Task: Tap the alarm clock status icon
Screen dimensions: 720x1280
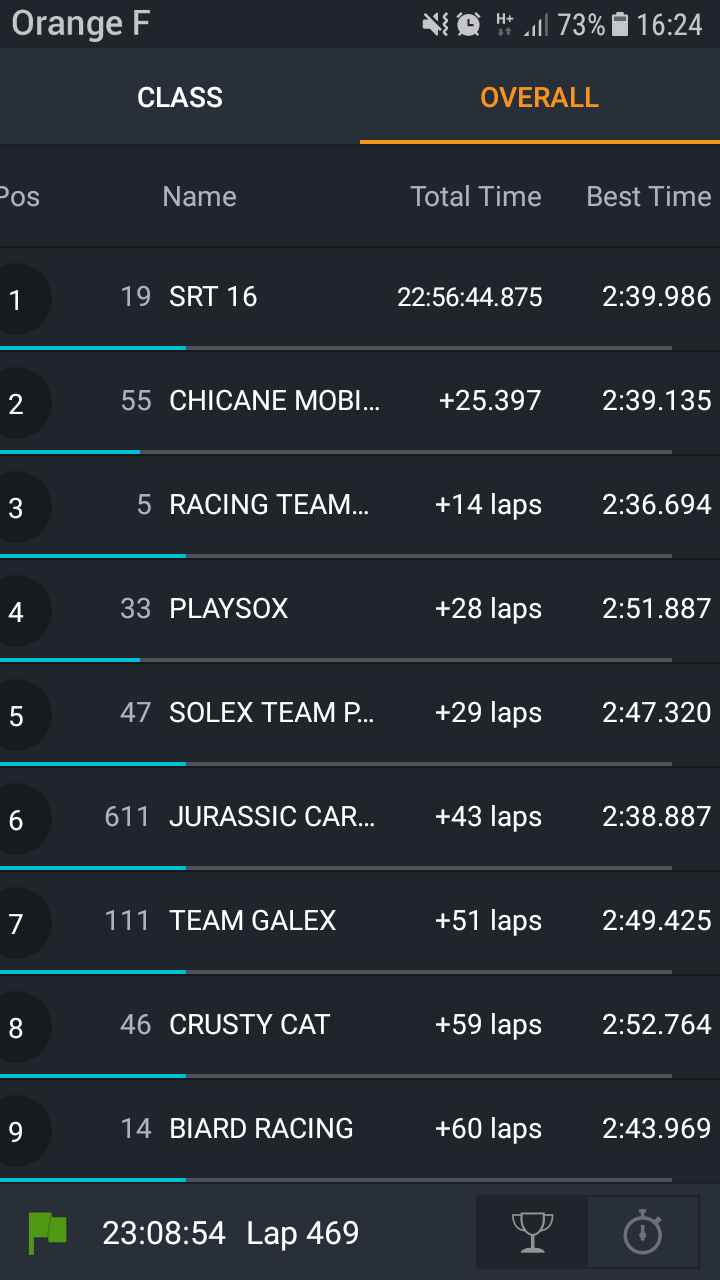Action: (469, 24)
